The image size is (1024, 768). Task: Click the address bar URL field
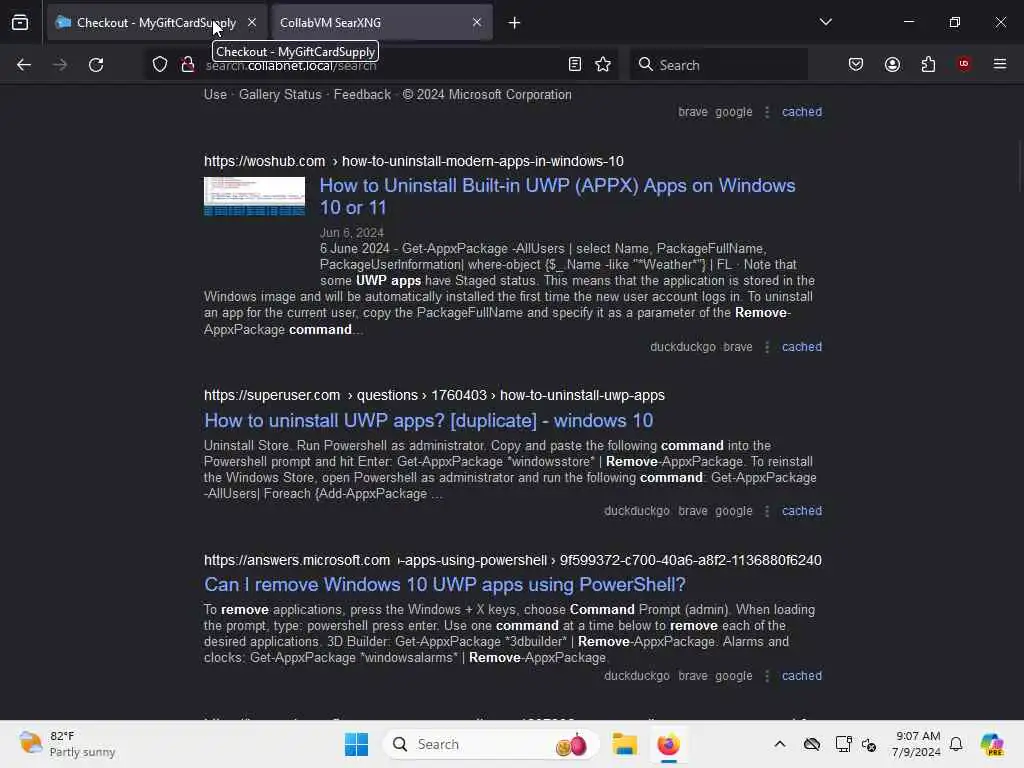(382, 65)
